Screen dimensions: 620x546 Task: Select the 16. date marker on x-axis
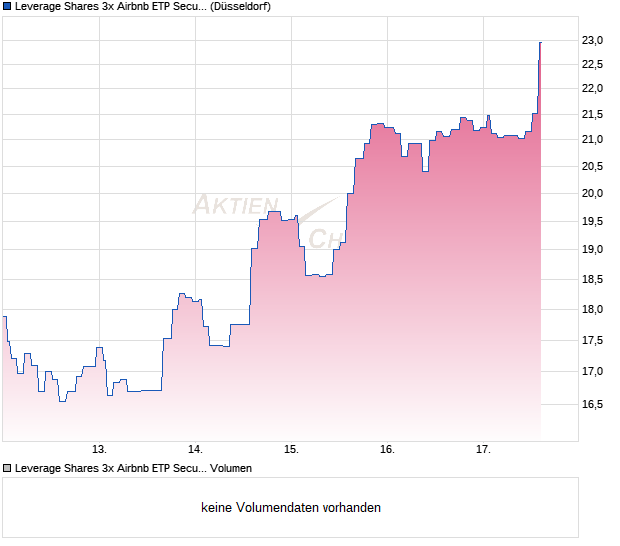click(387, 450)
